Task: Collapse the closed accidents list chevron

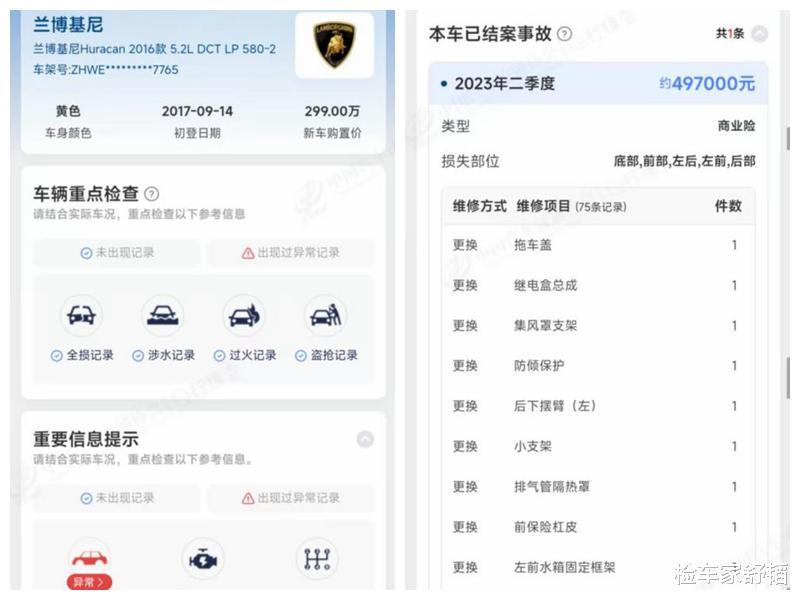Action: pyautogui.click(x=760, y=34)
